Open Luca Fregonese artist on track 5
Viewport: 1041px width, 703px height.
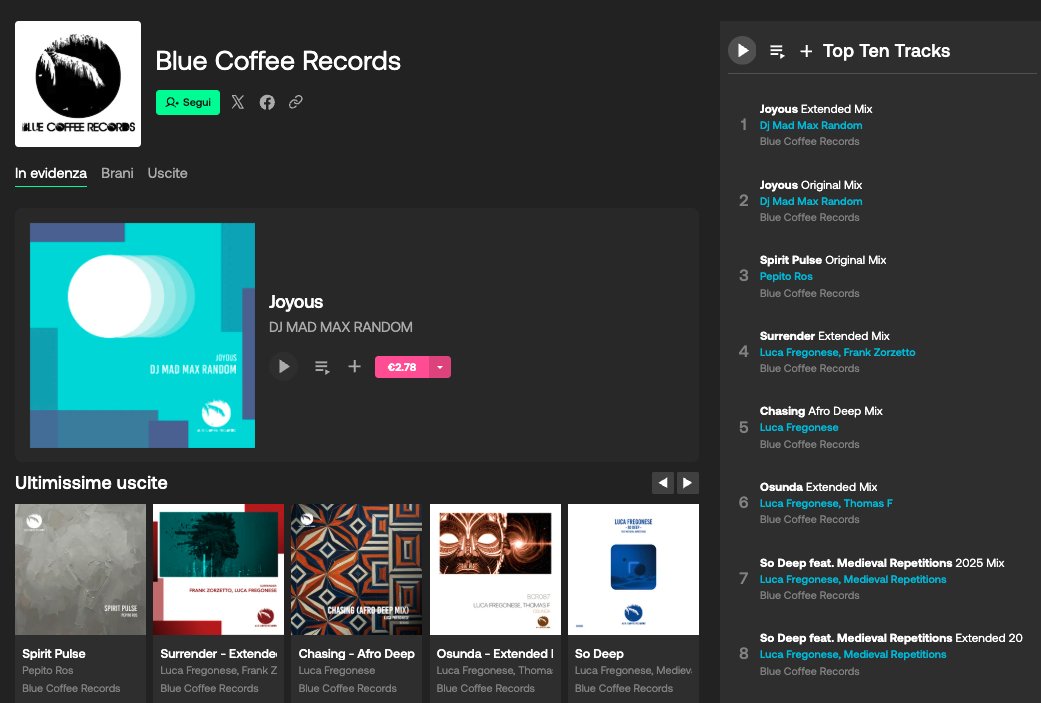799,428
